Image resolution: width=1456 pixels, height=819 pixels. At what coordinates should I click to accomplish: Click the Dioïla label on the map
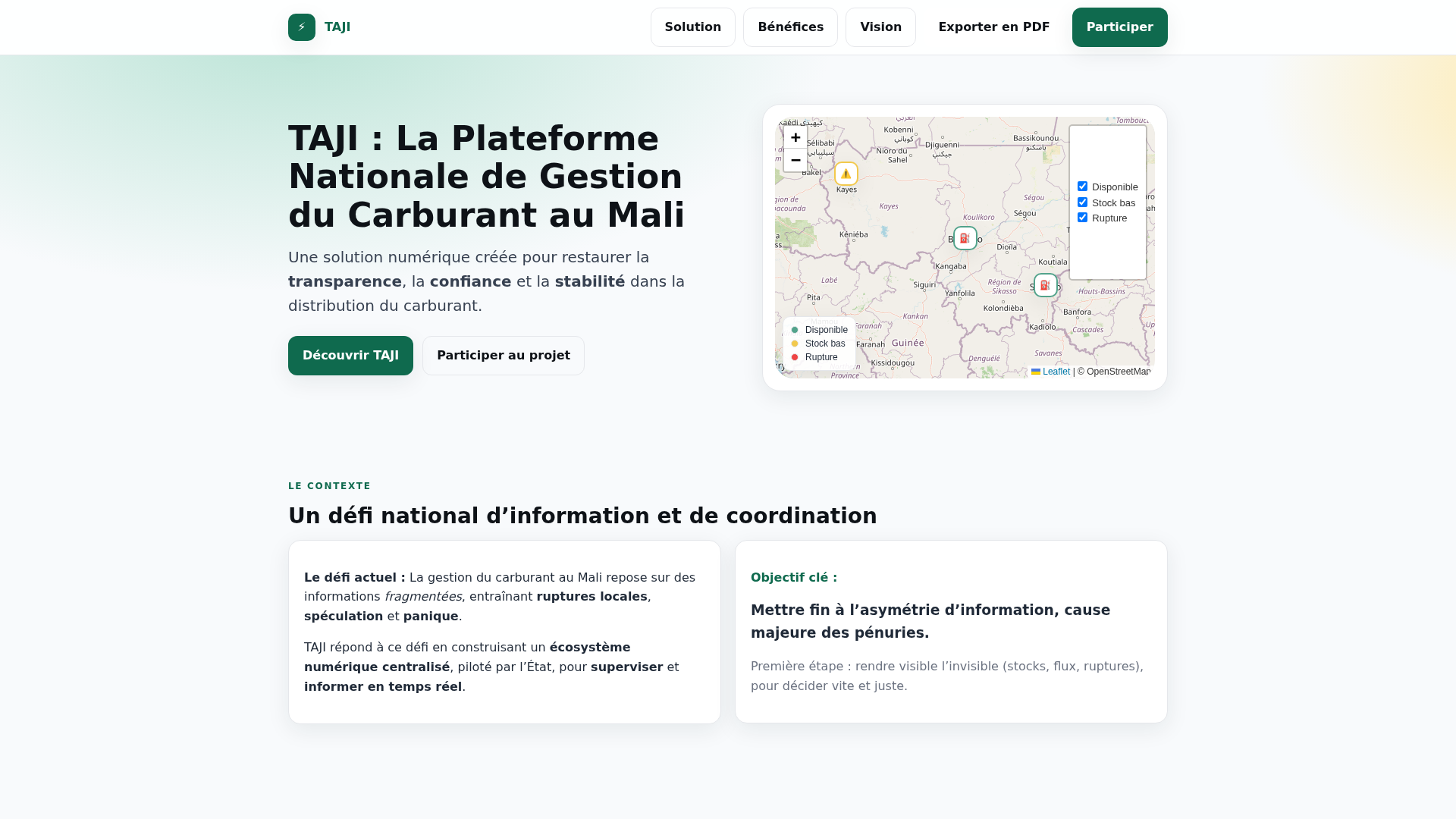[1007, 246]
